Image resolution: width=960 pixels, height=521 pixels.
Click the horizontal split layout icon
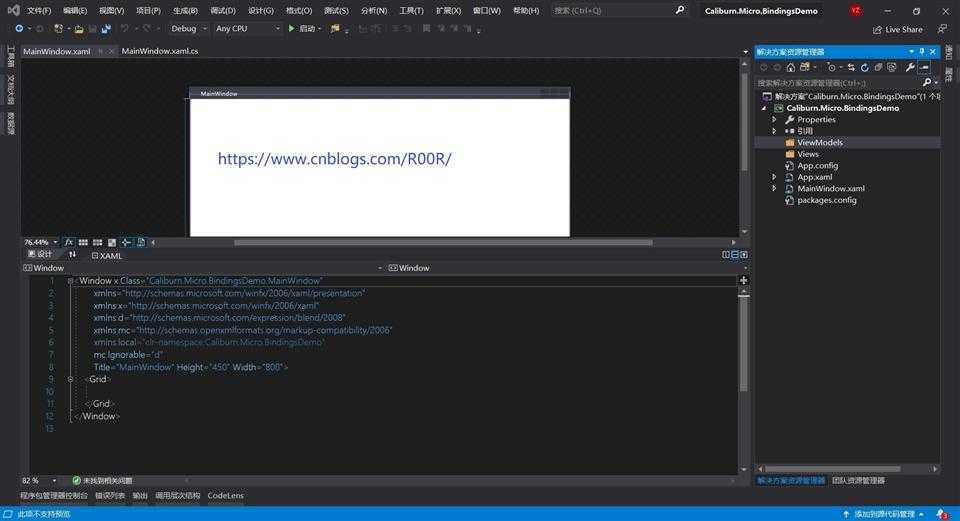coord(735,255)
